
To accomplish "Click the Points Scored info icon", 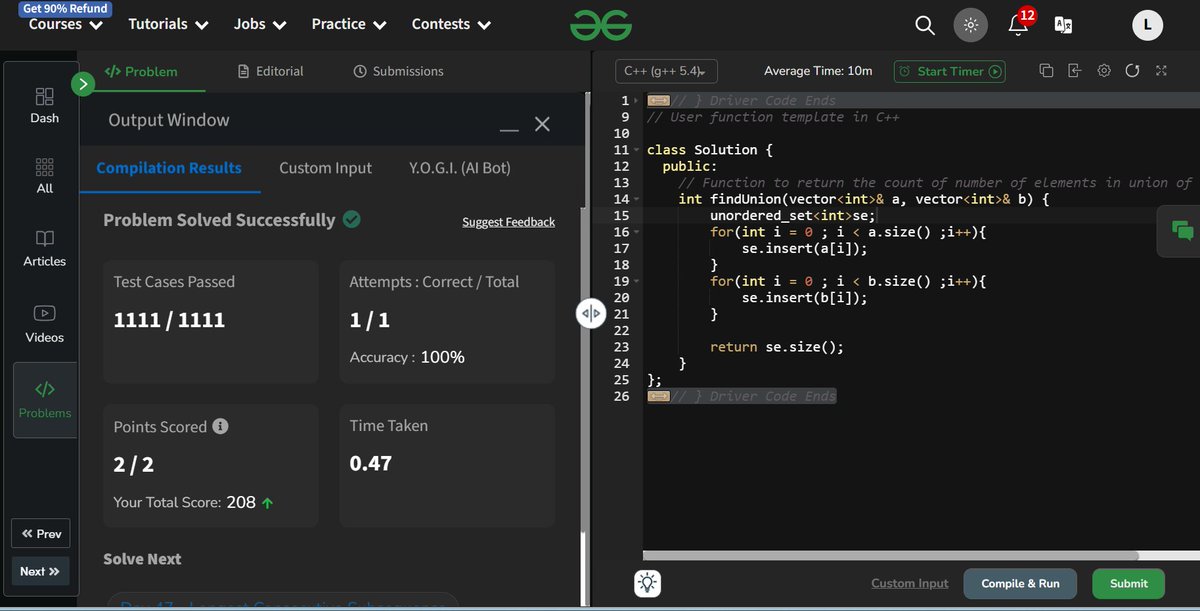I will (221, 426).
